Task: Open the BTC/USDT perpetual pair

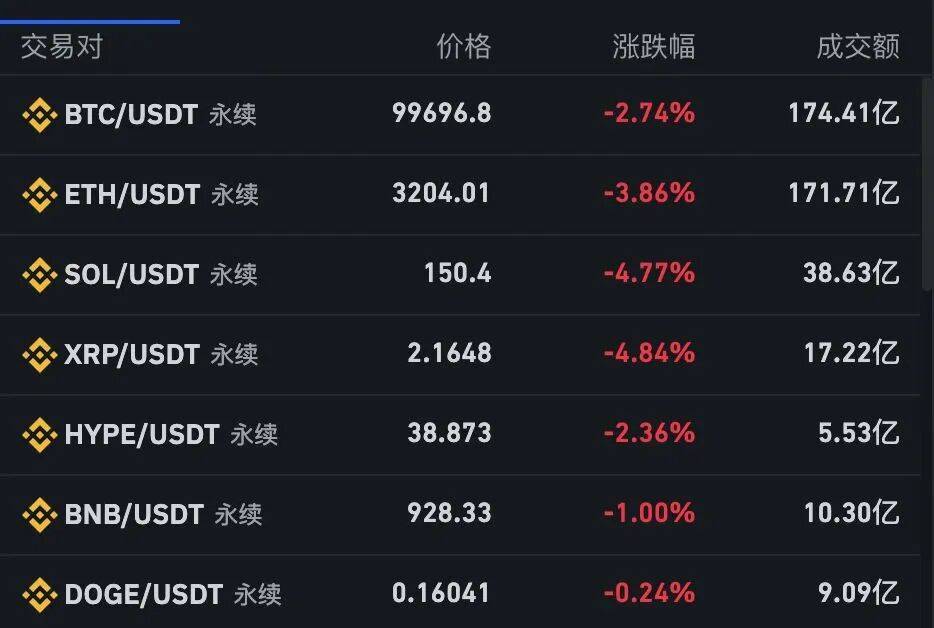Action: coord(130,115)
